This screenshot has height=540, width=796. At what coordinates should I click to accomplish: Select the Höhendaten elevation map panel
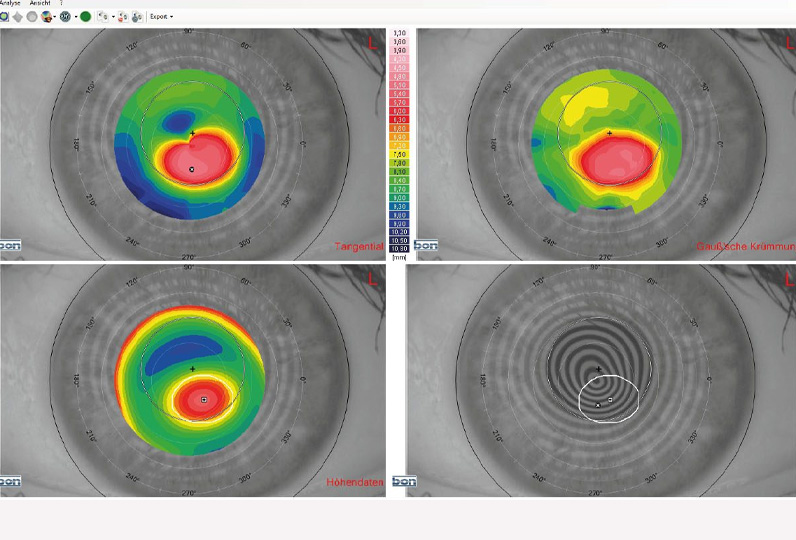click(193, 380)
